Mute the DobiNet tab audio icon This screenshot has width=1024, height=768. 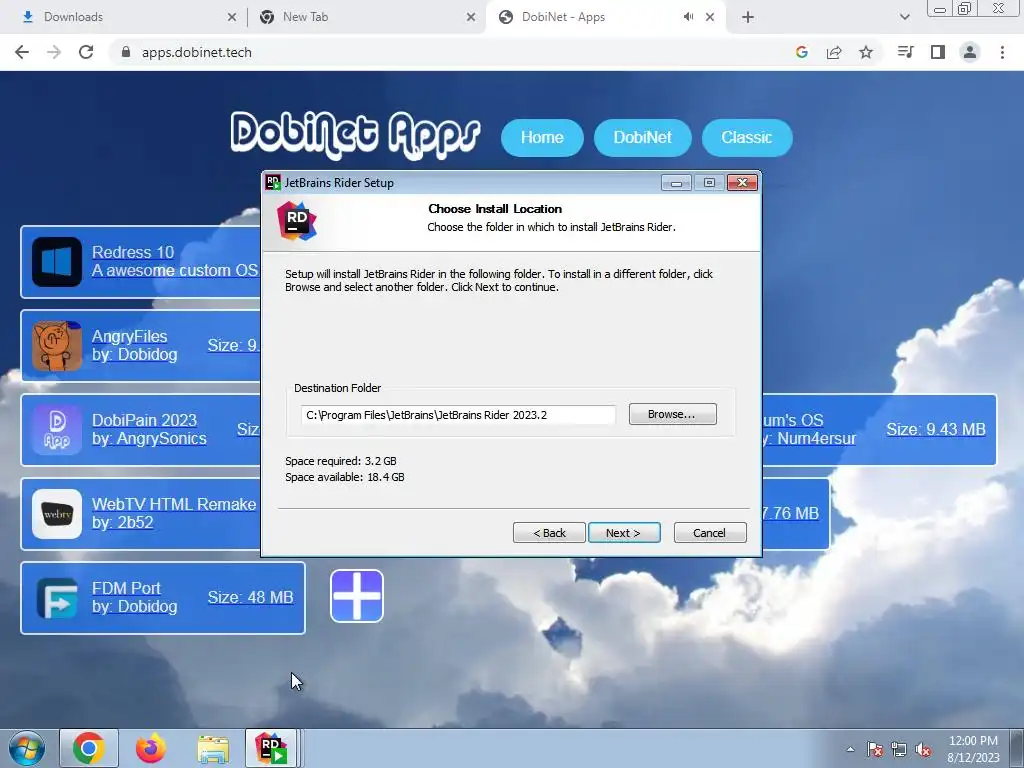point(688,17)
